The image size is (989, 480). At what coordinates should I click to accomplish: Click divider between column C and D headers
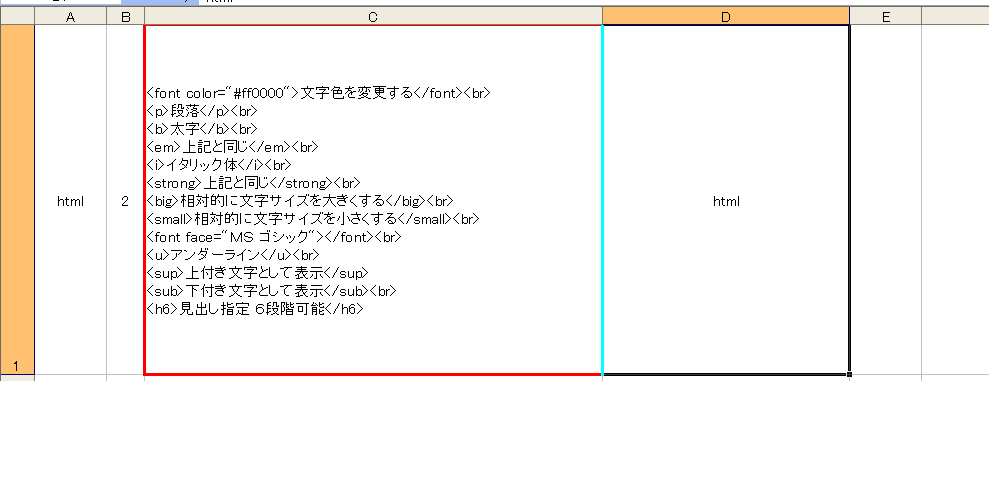[602, 16]
